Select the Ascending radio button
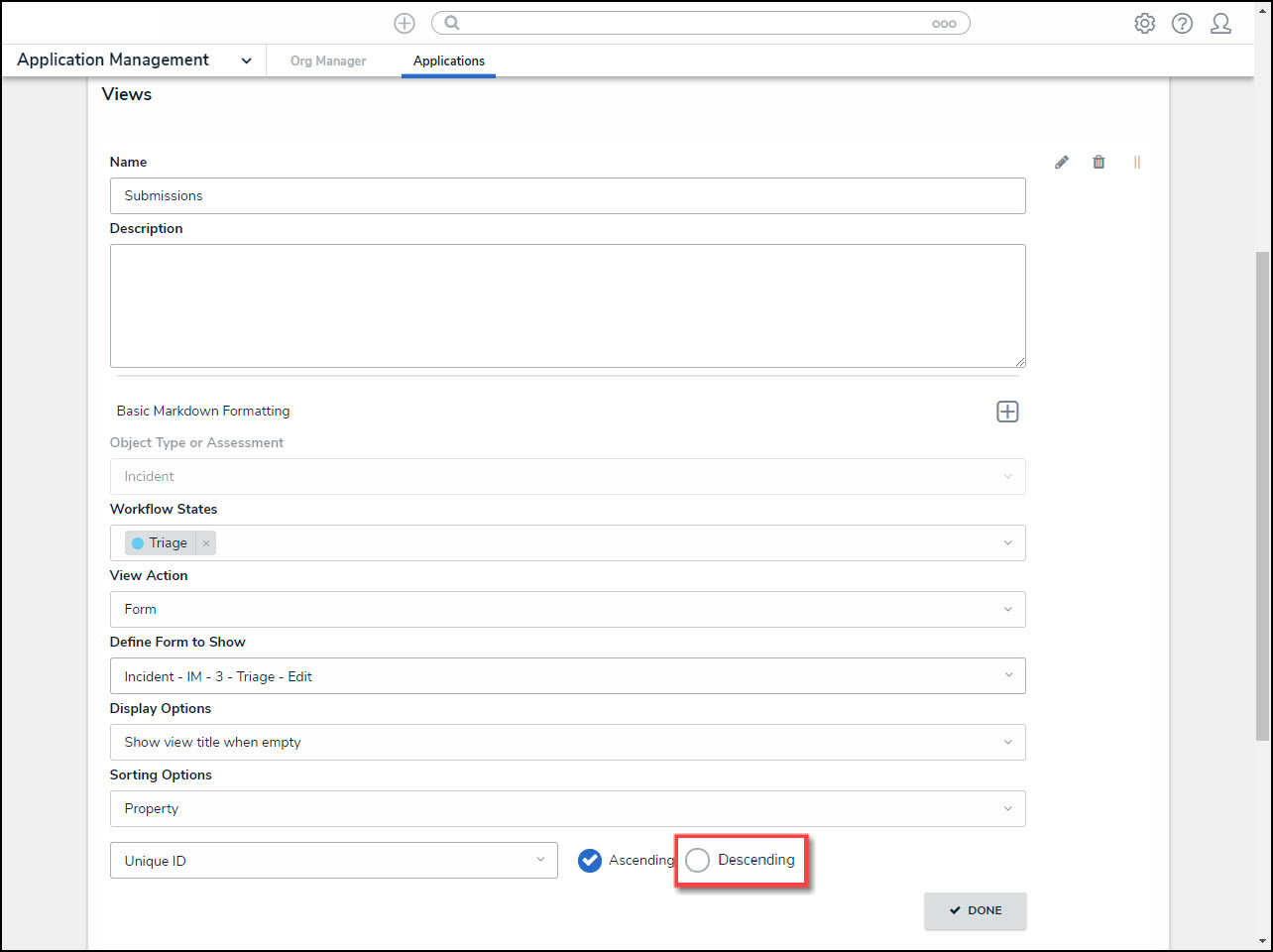The height and width of the screenshot is (952, 1273). click(590, 861)
